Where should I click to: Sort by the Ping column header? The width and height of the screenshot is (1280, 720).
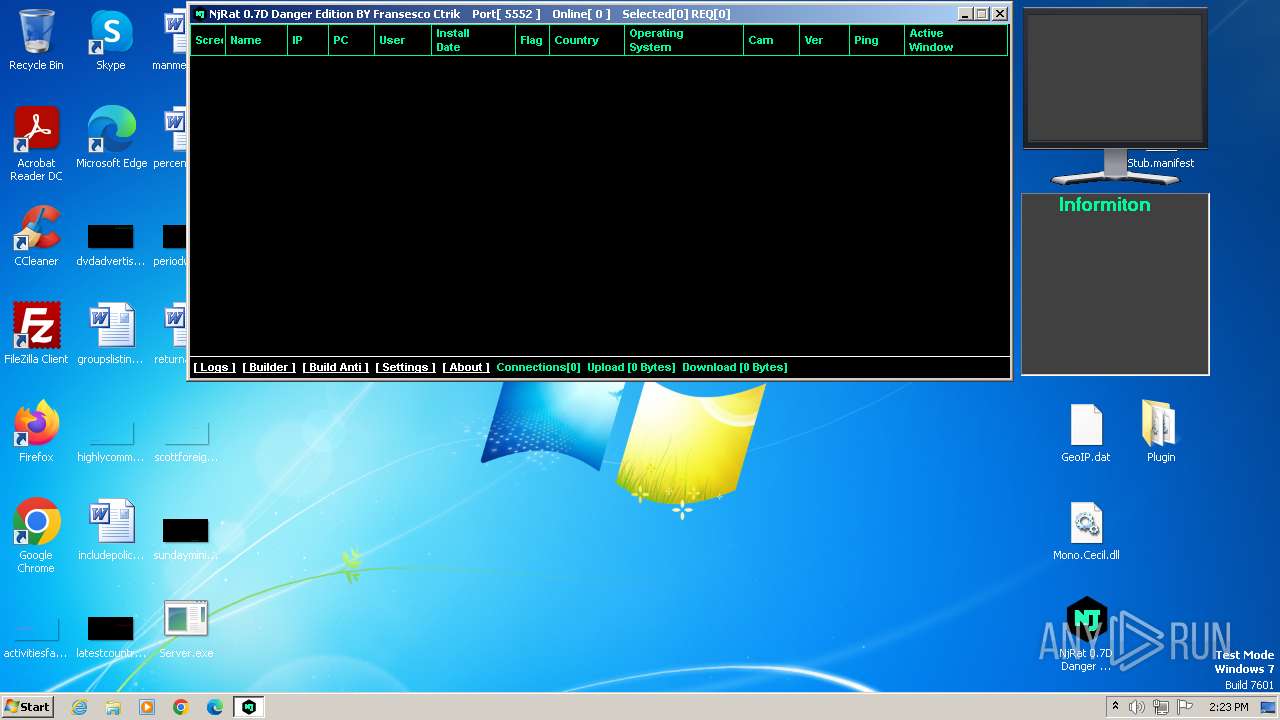(877, 40)
